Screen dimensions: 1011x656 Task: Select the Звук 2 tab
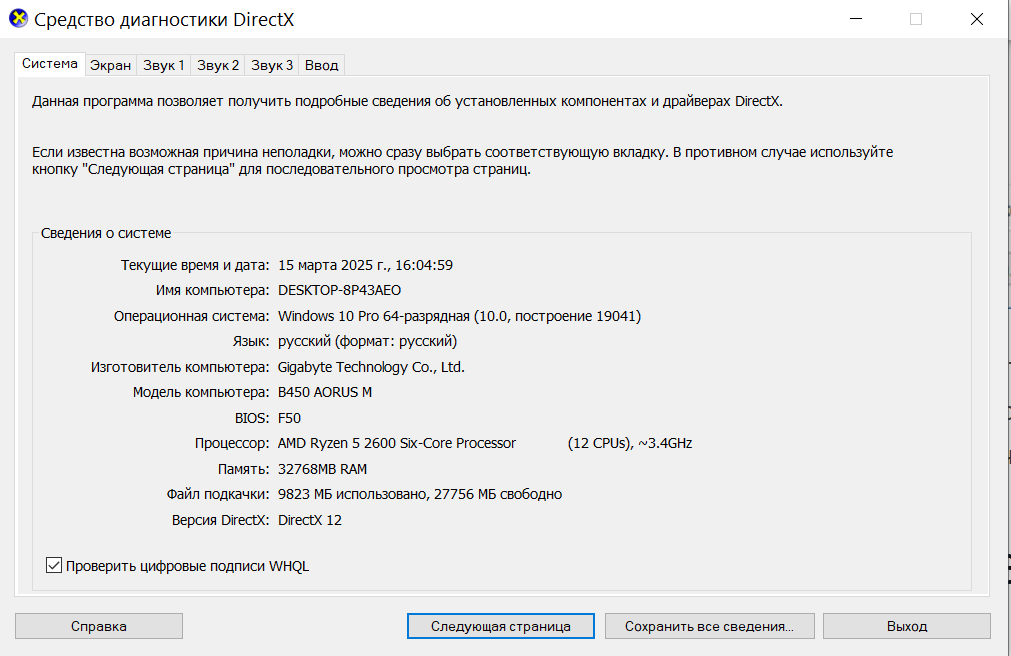218,65
